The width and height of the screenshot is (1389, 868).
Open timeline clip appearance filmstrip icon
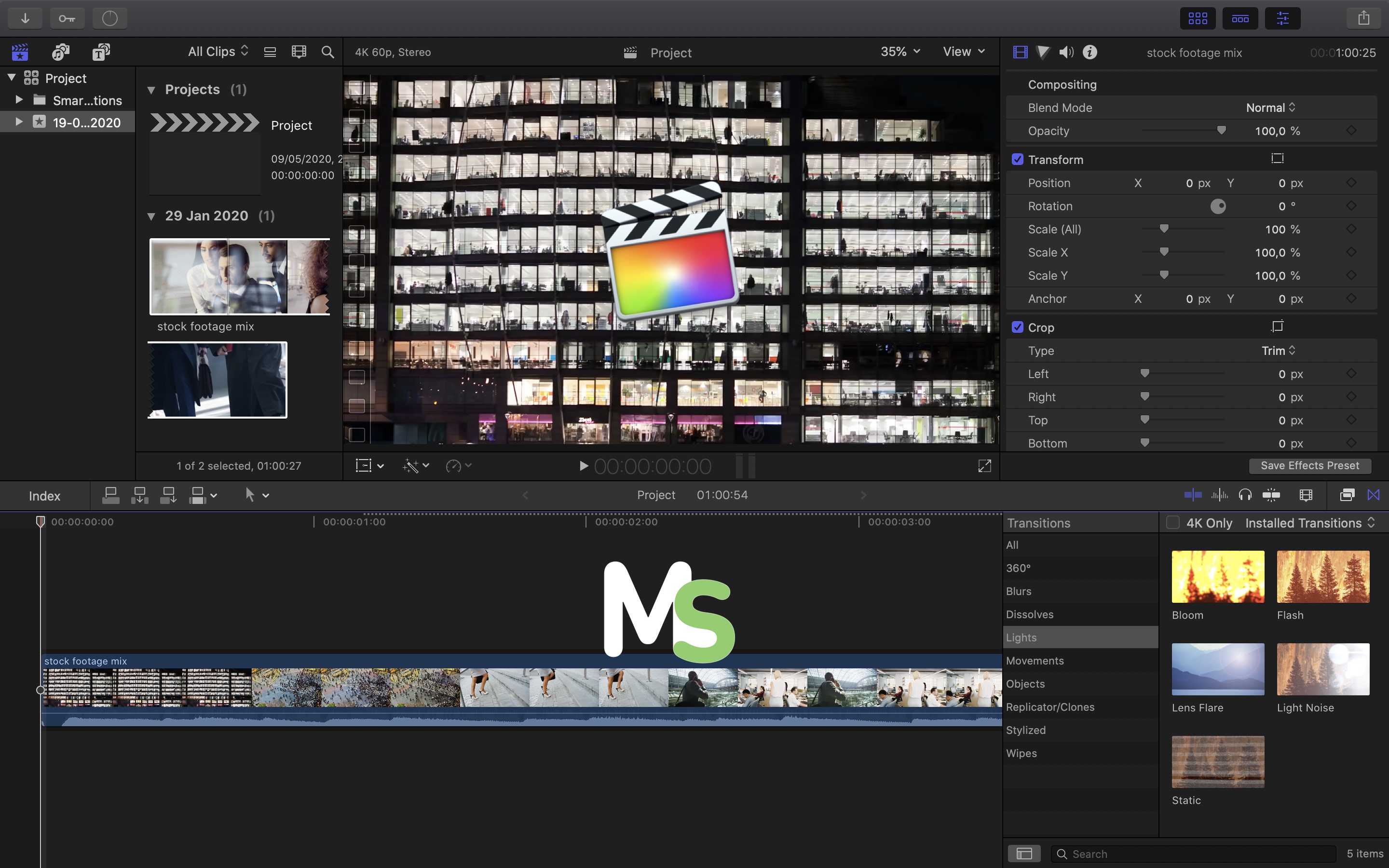pos(1306,495)
